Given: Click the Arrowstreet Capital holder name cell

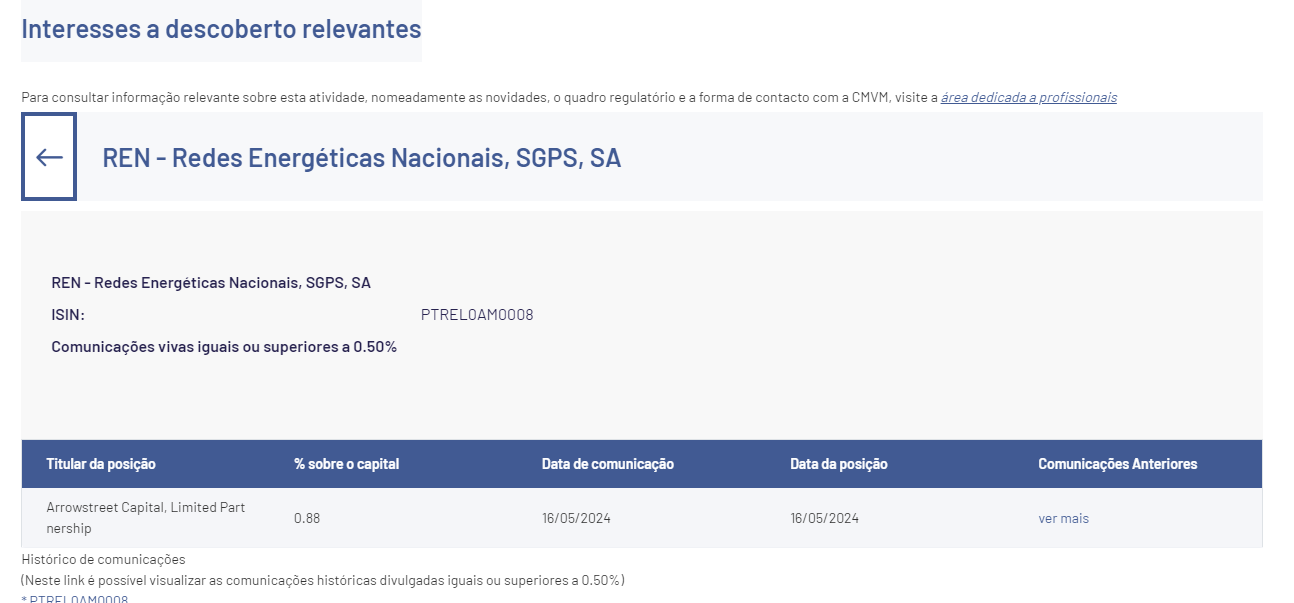Looking at the screenshot, I should [x=145, y=517].
